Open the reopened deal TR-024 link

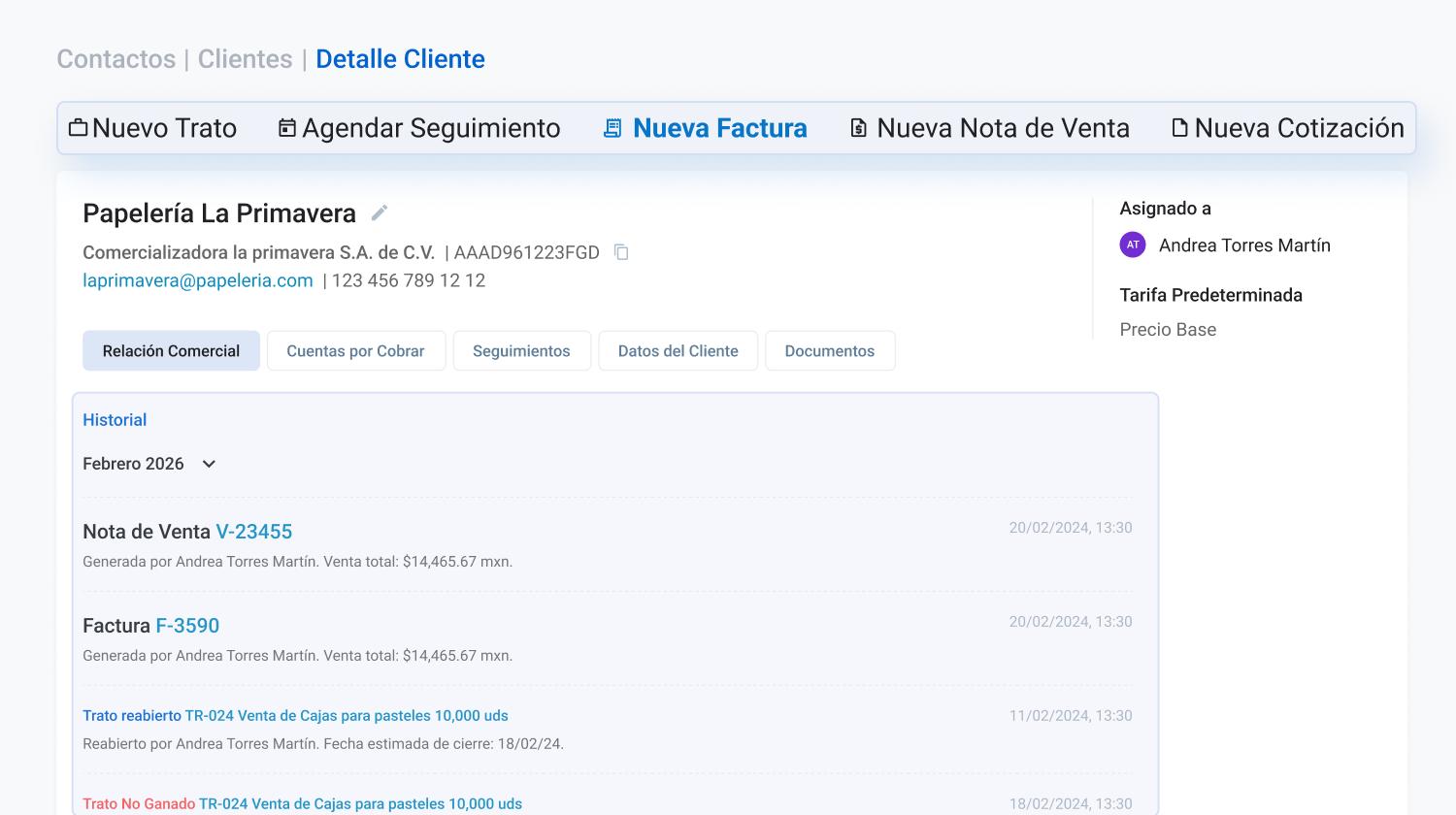click(347, 716)
